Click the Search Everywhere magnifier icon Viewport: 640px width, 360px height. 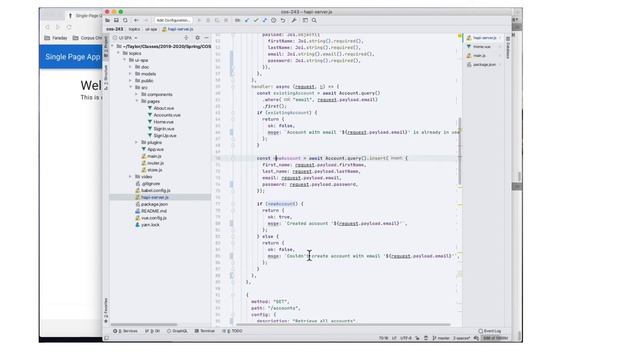(314, 20)
